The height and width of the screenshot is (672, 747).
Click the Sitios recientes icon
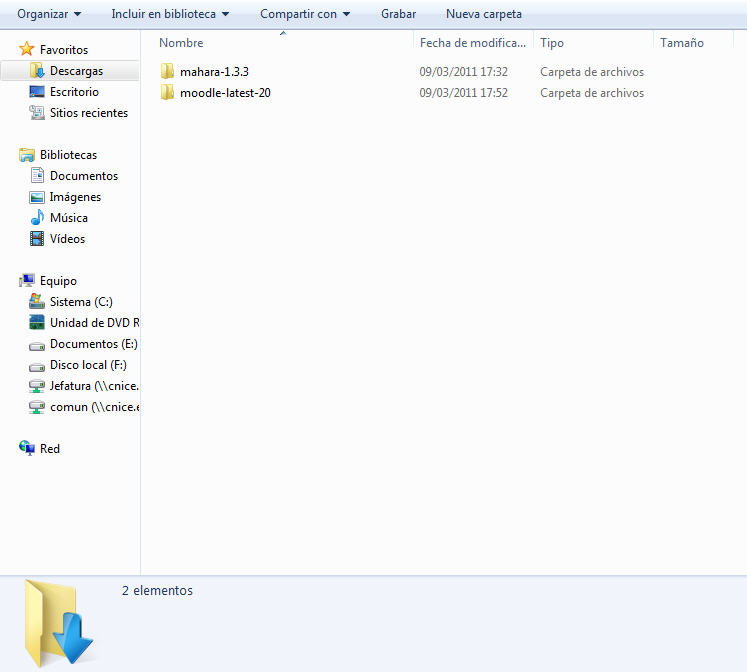click(x=37, y=113)
